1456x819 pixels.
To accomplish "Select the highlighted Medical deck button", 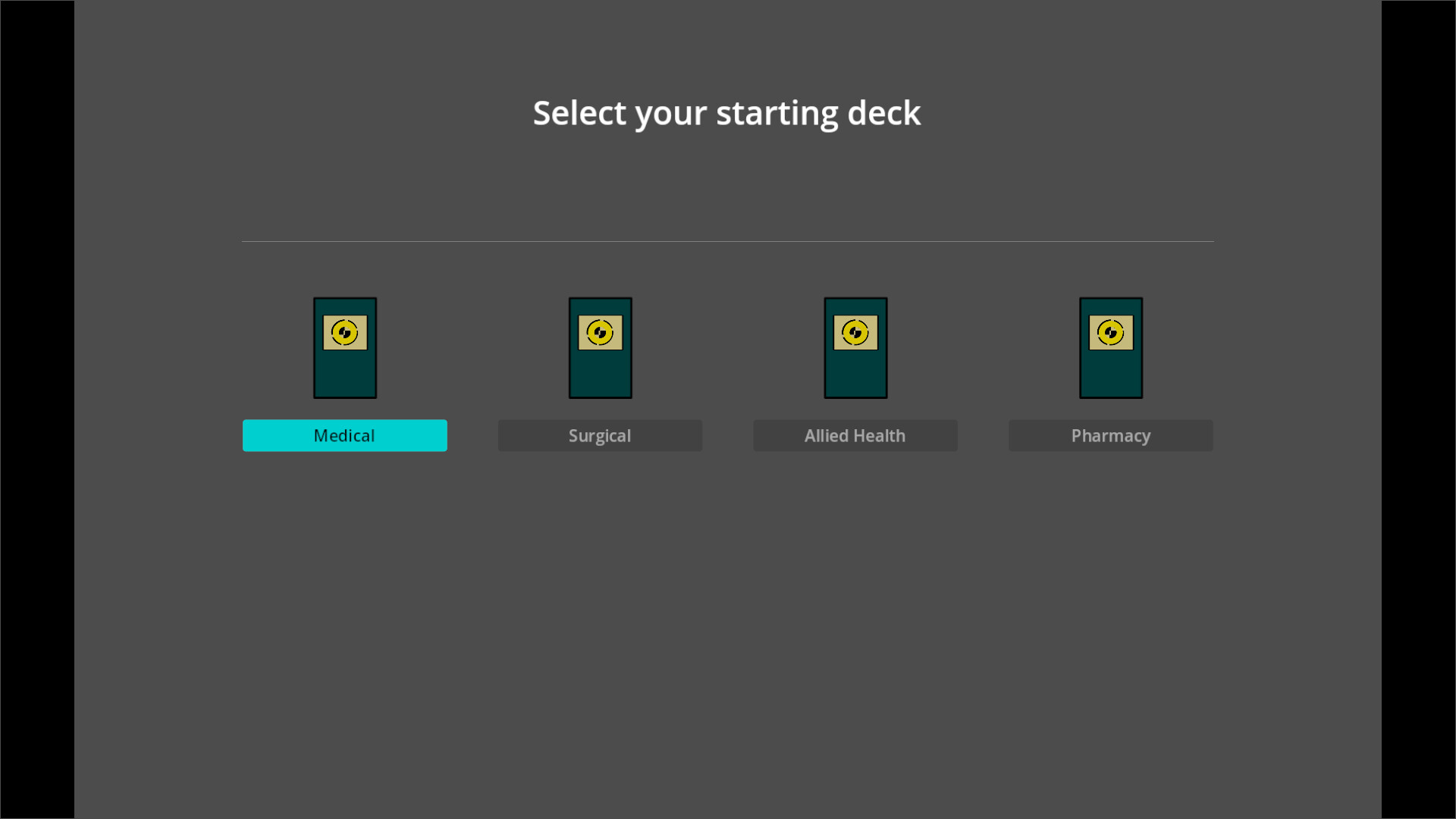I will coord(345,435).
